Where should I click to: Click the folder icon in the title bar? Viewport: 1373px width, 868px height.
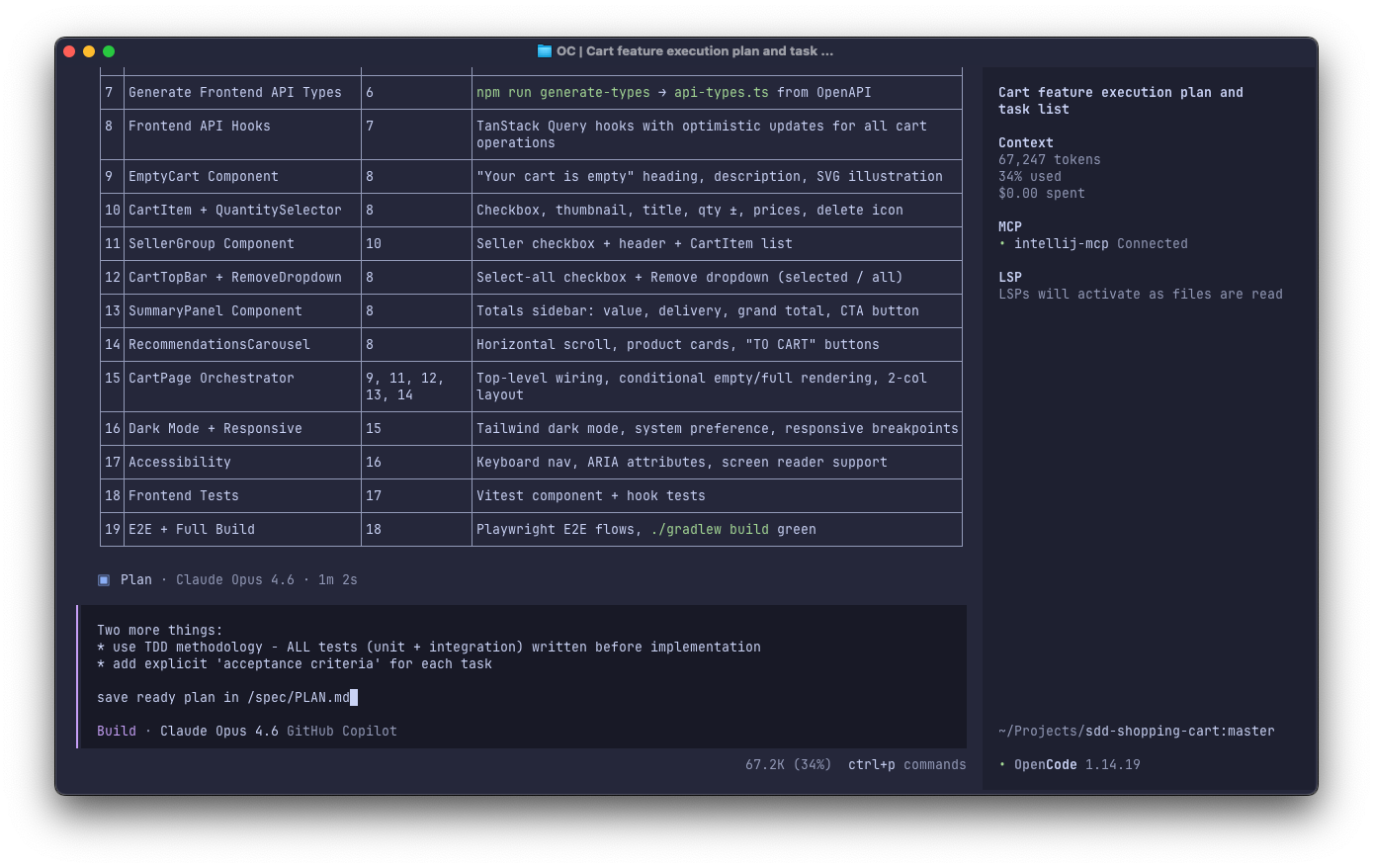click(x=544, y=51)
